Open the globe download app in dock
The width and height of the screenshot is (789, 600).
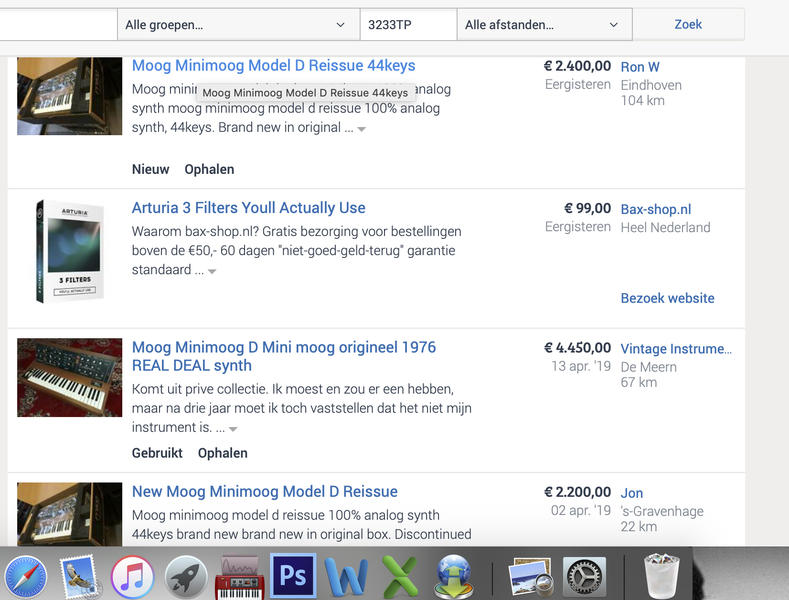click(454, 577)
